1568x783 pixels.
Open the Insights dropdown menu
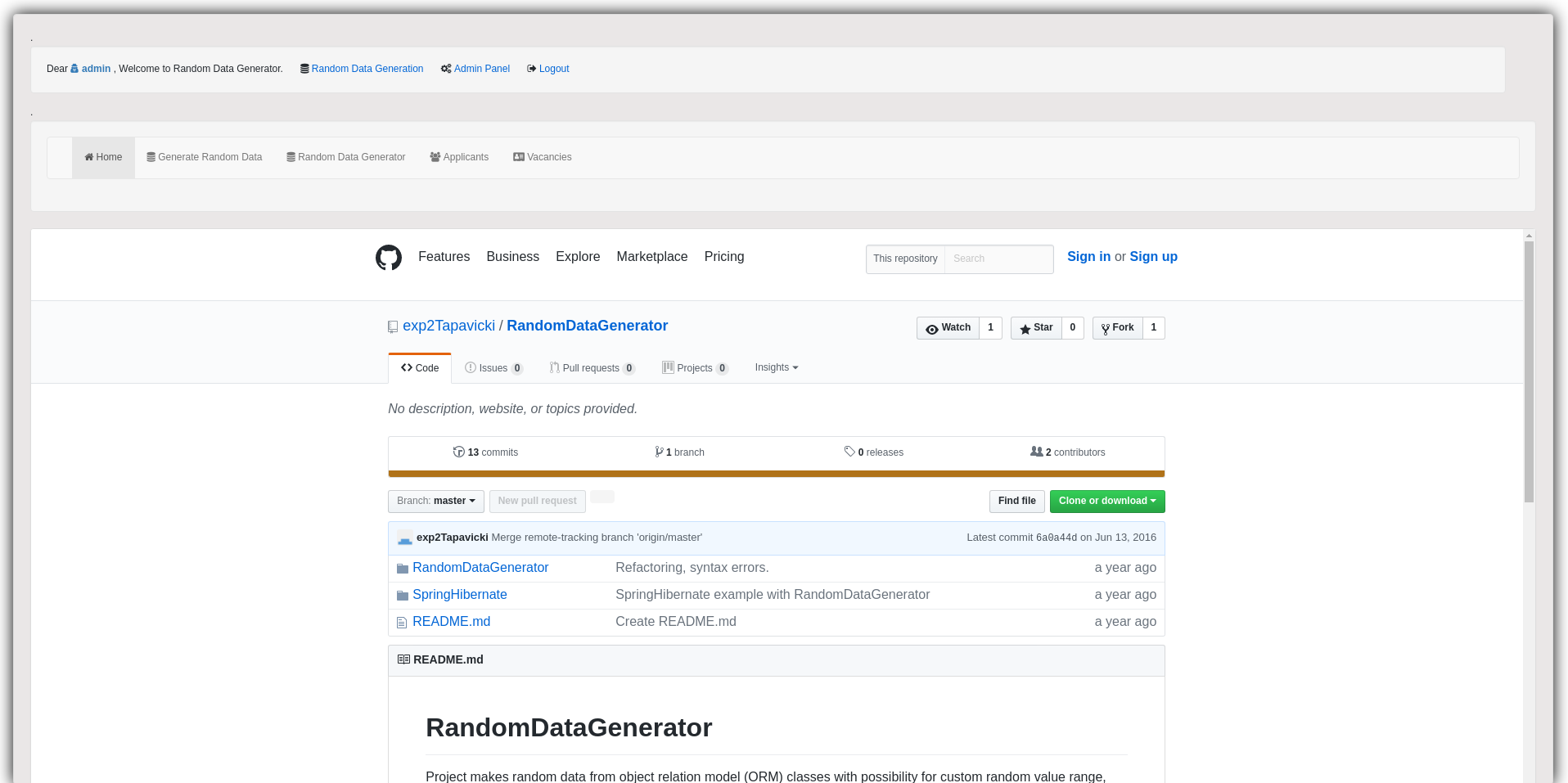coord(777,367)
